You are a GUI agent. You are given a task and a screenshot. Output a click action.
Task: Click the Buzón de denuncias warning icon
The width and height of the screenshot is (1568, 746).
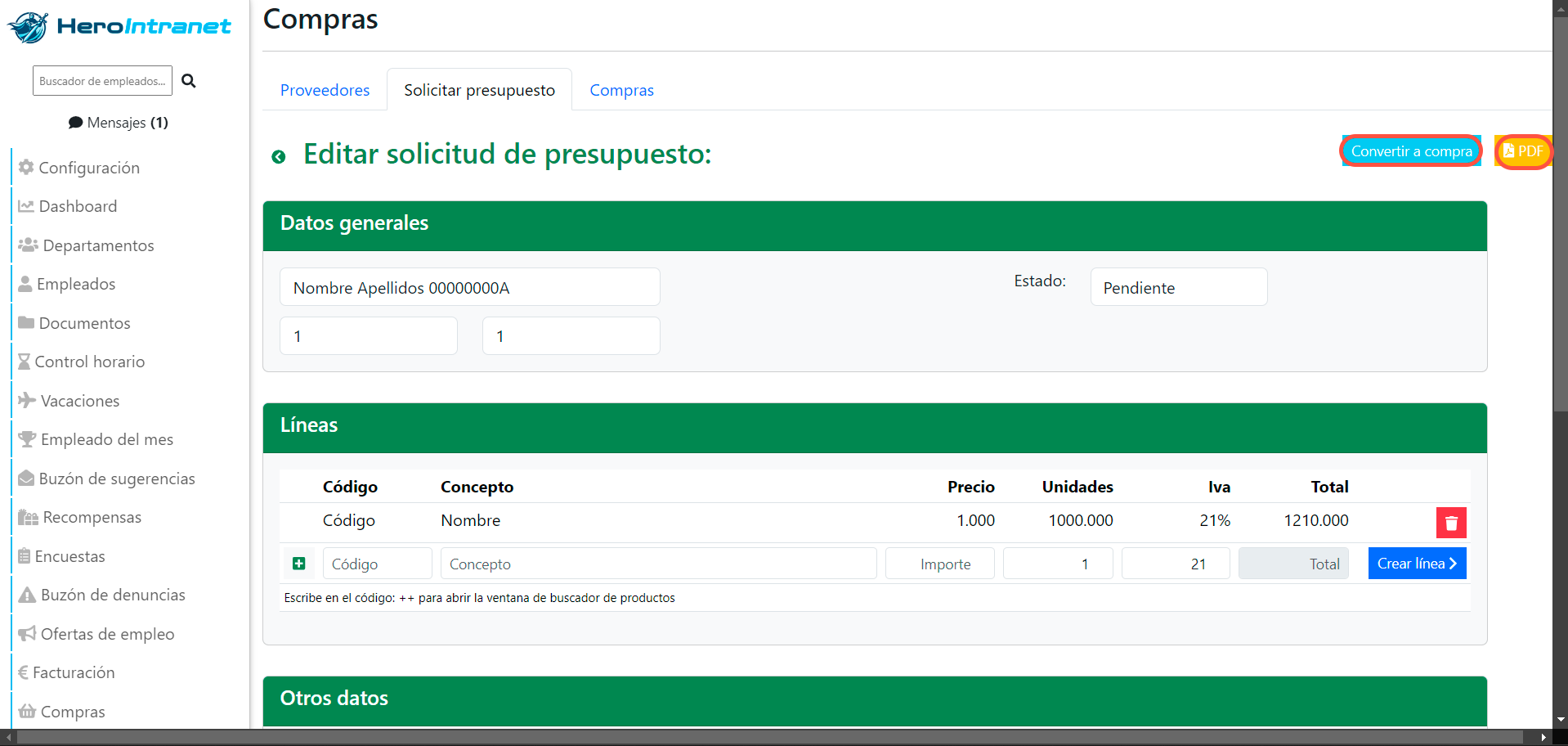pyautogui.click(x=27, y=595)
